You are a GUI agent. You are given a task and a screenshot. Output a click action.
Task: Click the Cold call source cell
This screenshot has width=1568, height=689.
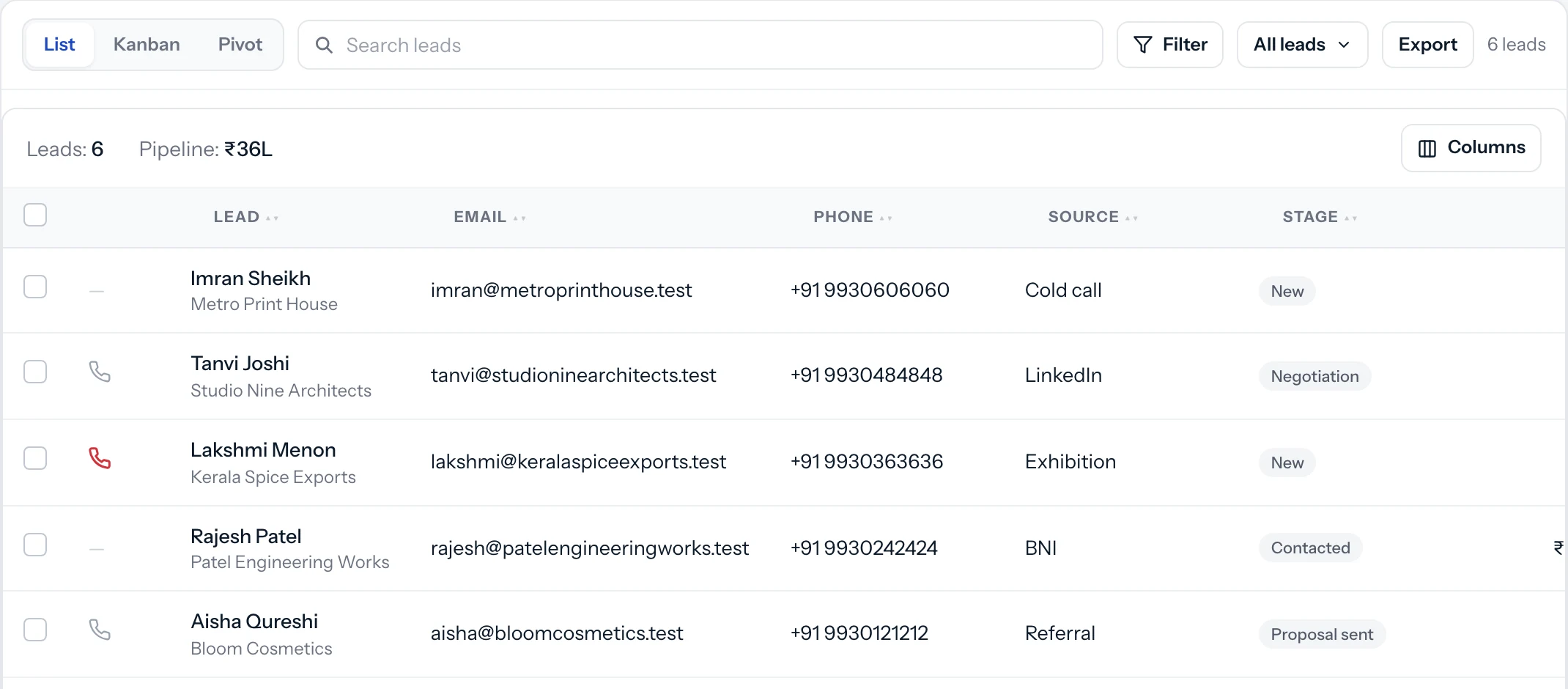pyautogui.click(x=1063, y=290)
